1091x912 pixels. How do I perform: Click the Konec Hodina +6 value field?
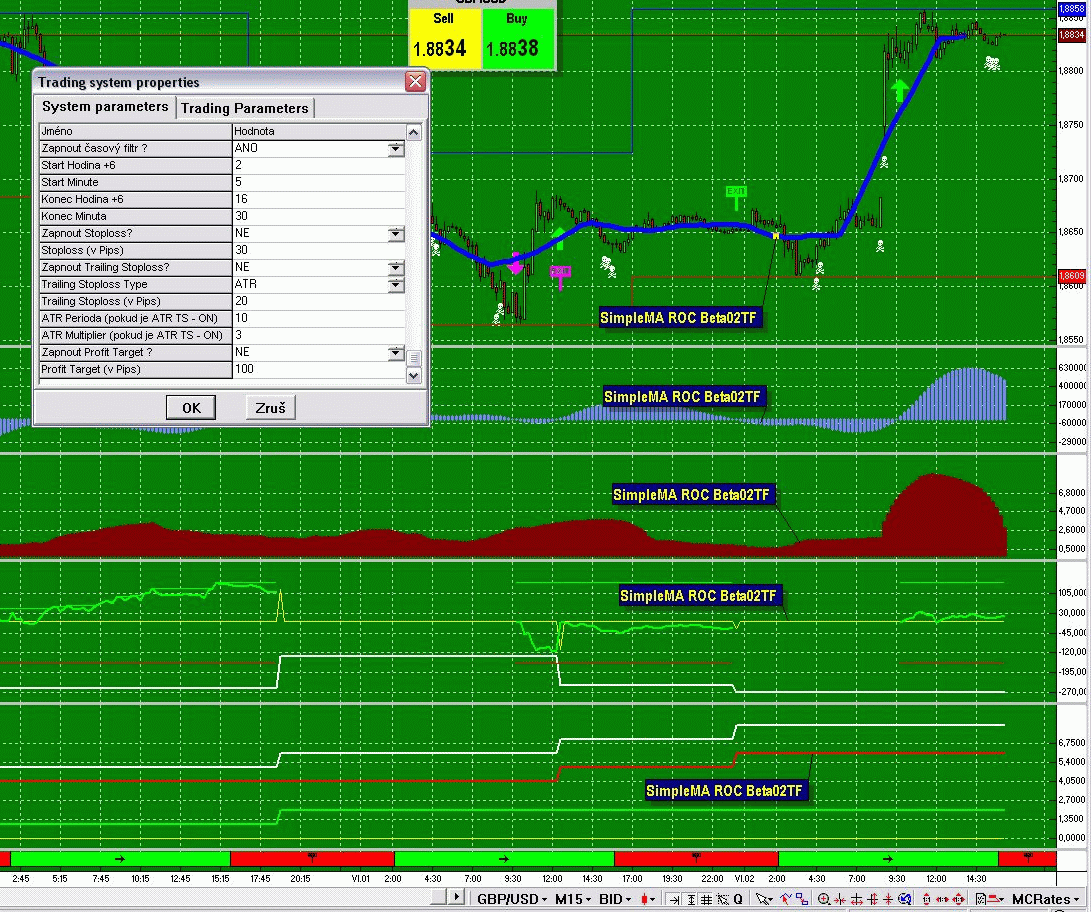coord(319,199)
